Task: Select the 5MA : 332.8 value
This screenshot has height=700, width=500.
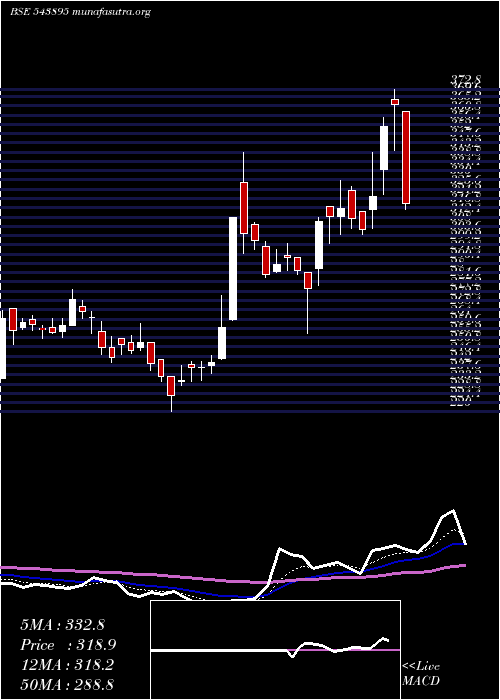Action: tap(62, 625)
